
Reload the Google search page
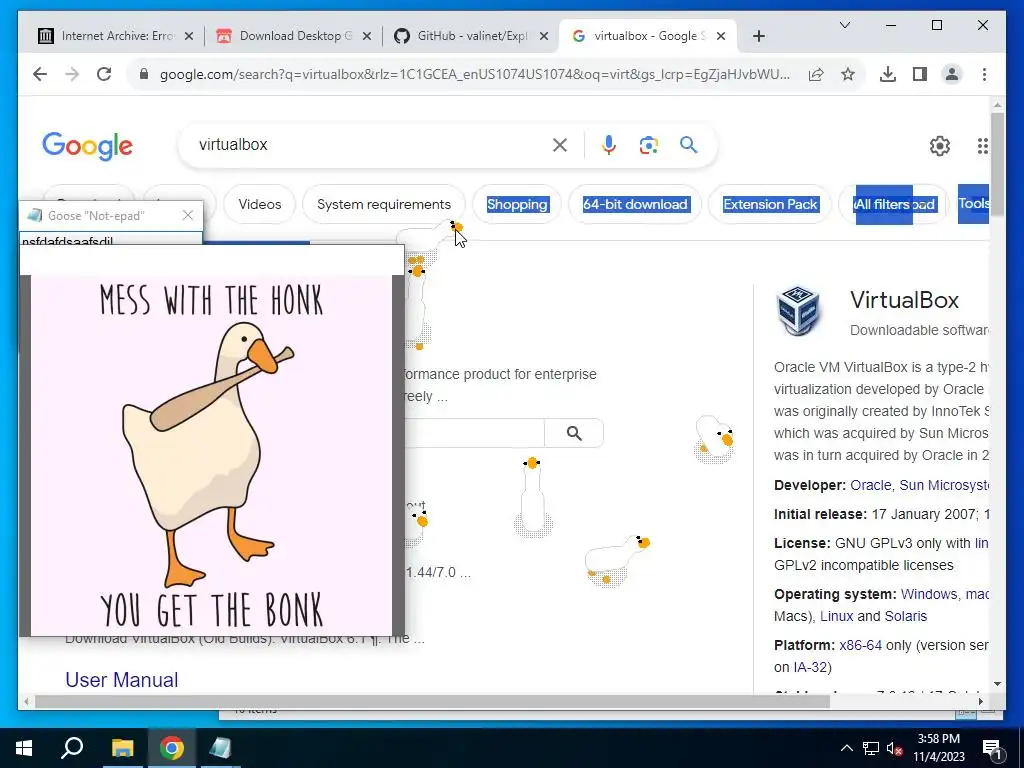tap(104, 74)
